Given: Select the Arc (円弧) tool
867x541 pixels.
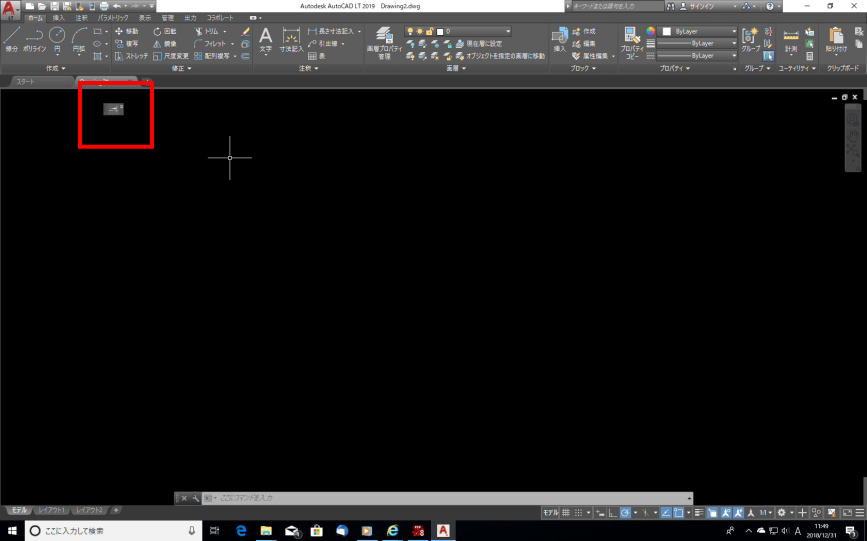Looking at the screenshot, I should tap(79, 39).
